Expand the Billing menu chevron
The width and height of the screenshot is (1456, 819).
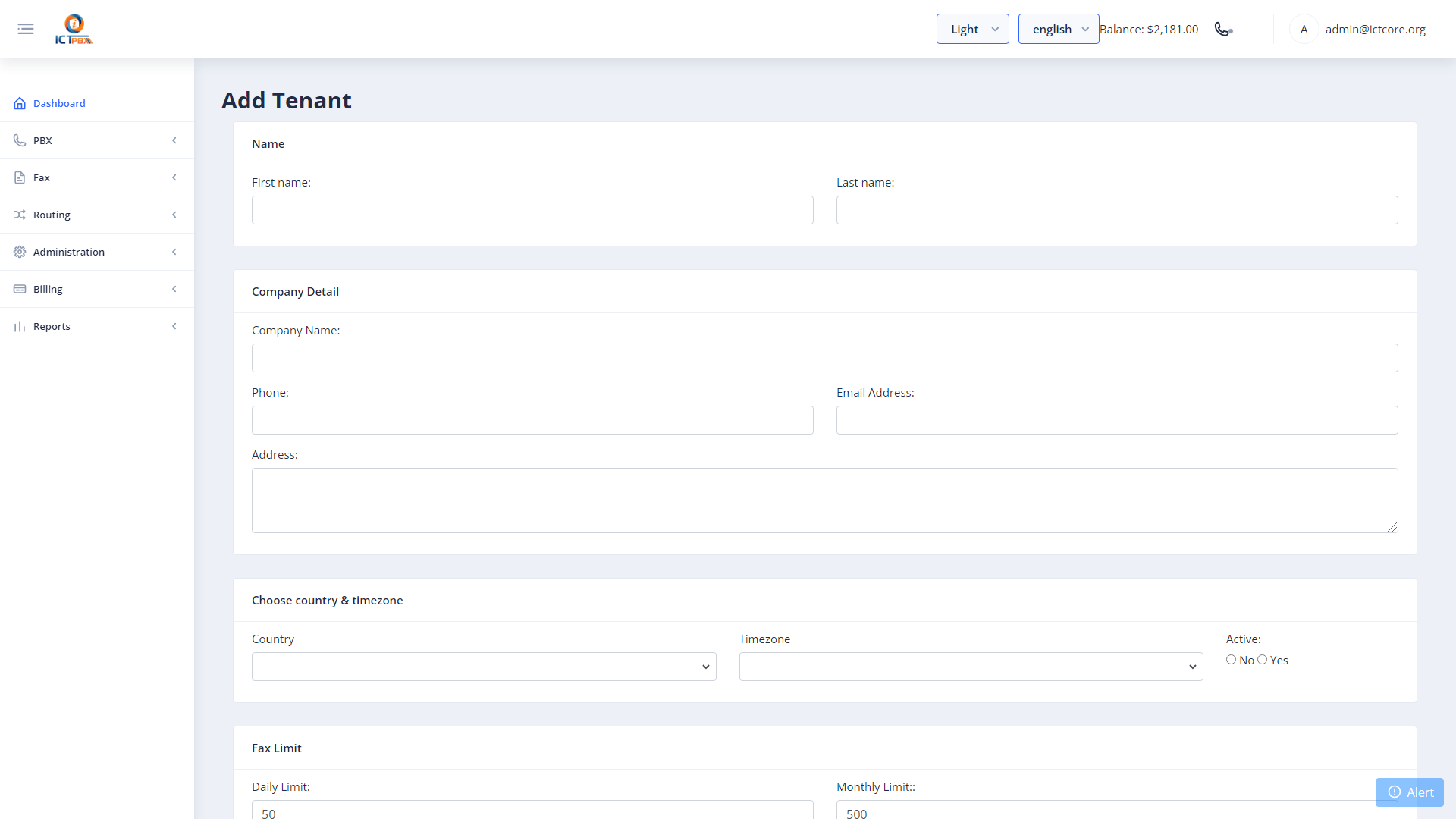(x=174, y=289)
